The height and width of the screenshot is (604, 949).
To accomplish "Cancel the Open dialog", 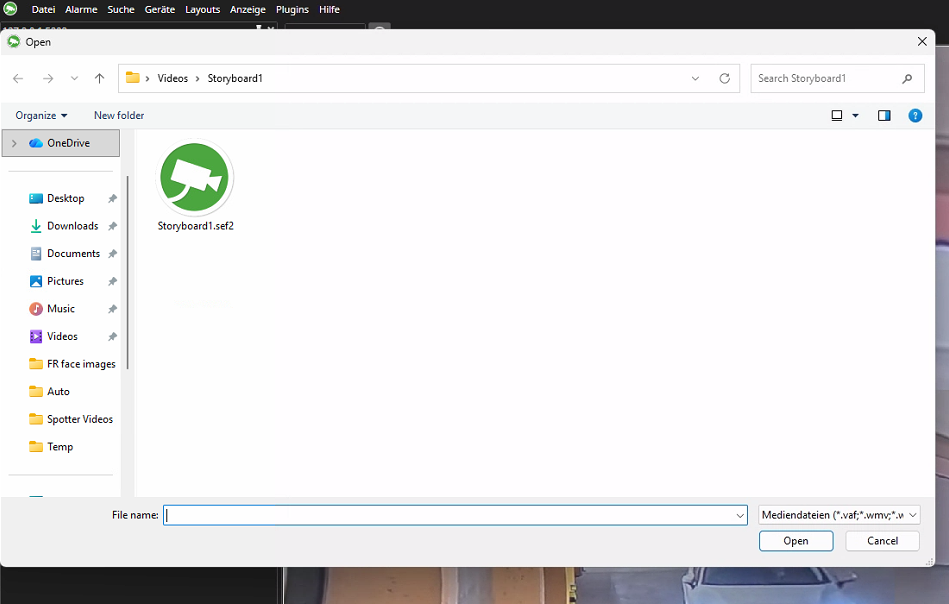I will coord(882,541).
